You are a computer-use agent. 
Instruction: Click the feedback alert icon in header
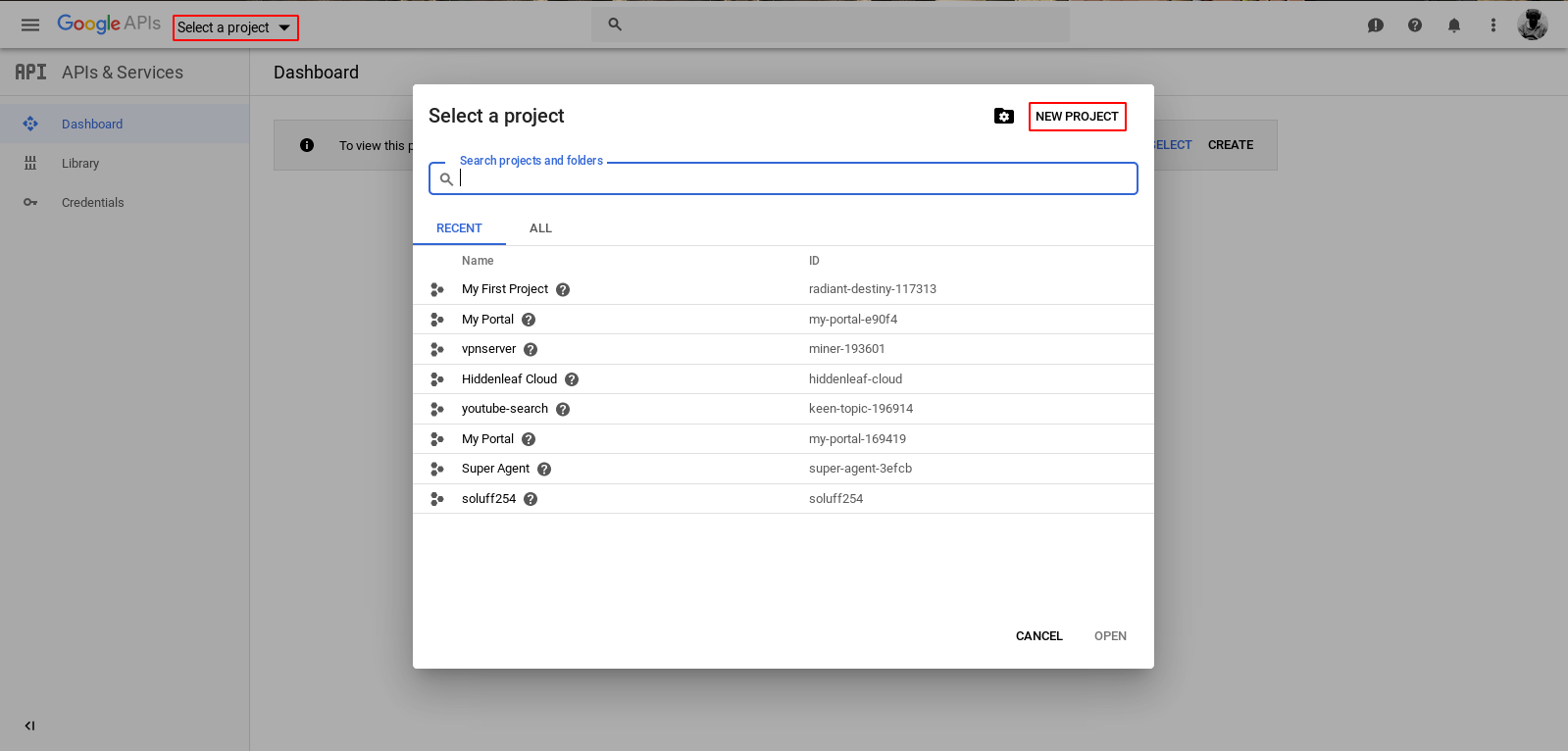tap(1375, 25)
